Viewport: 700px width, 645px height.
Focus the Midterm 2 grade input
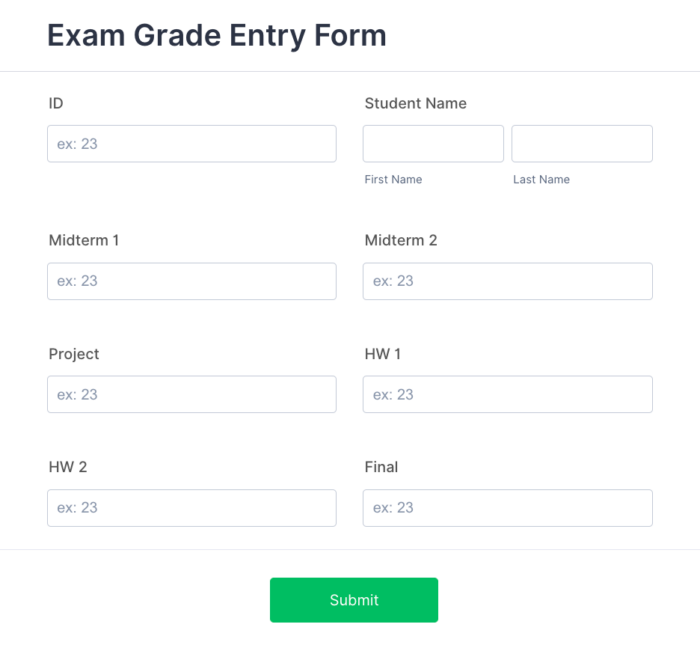(x=507, y=281)
